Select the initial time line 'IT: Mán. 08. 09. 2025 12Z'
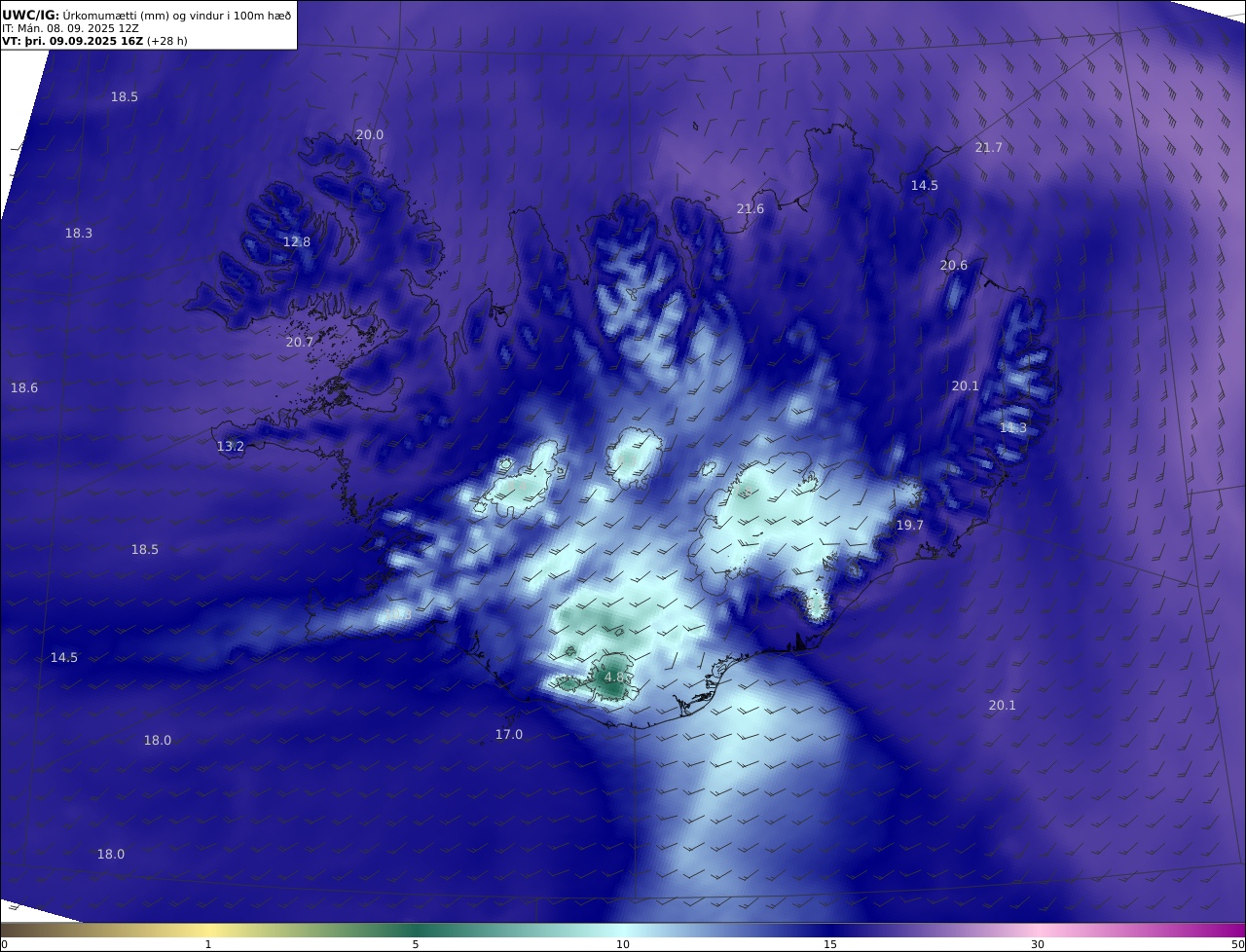Image resolution: width=1246 pixels, height=952 pixels. [71, 28]
